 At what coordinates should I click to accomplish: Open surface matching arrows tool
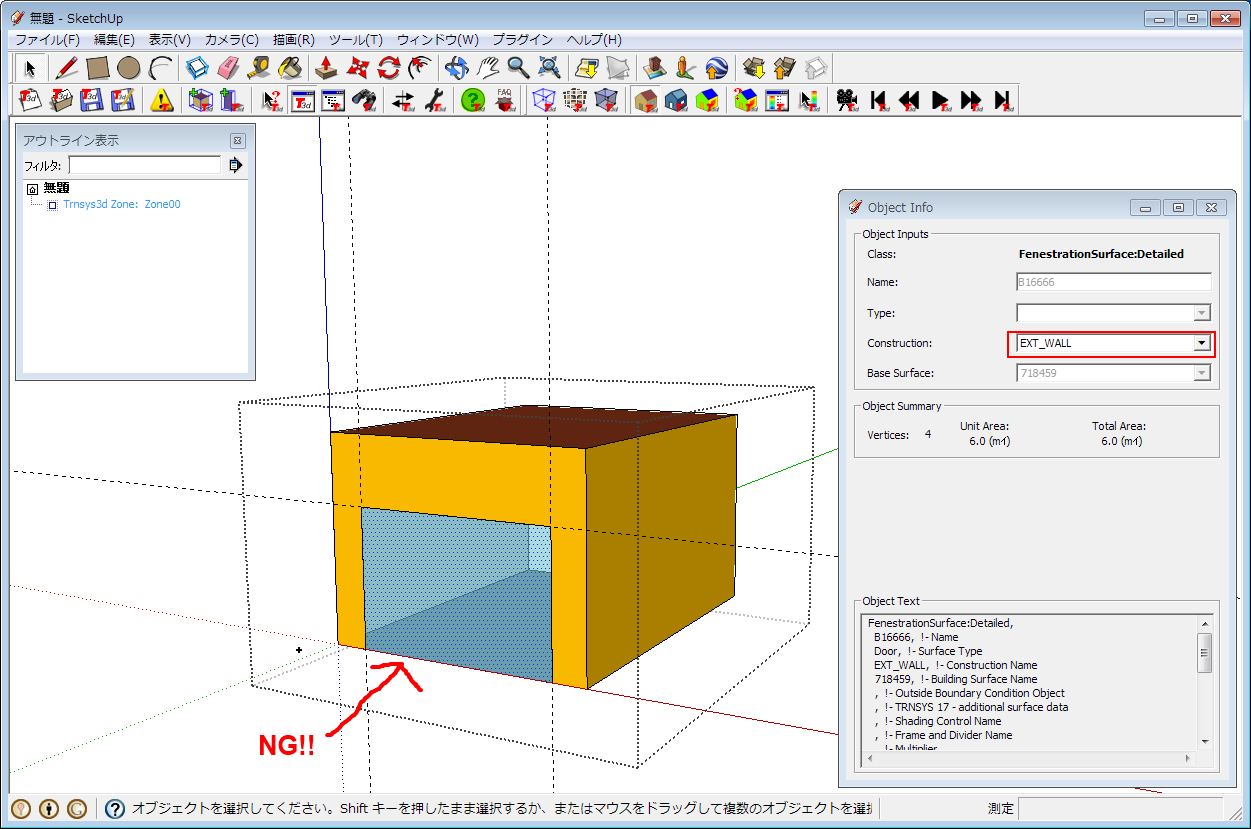point(403,100)
